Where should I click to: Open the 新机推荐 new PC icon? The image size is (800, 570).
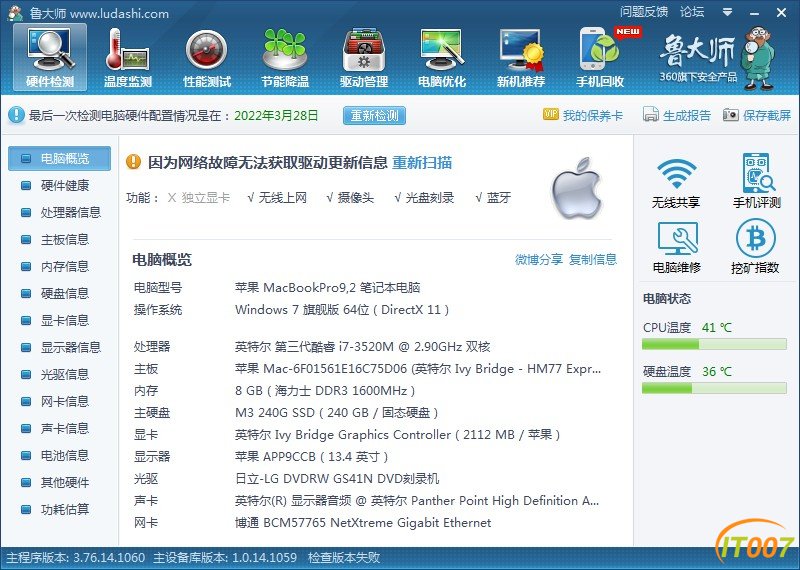pyautogui.click(x=521, y=58)
